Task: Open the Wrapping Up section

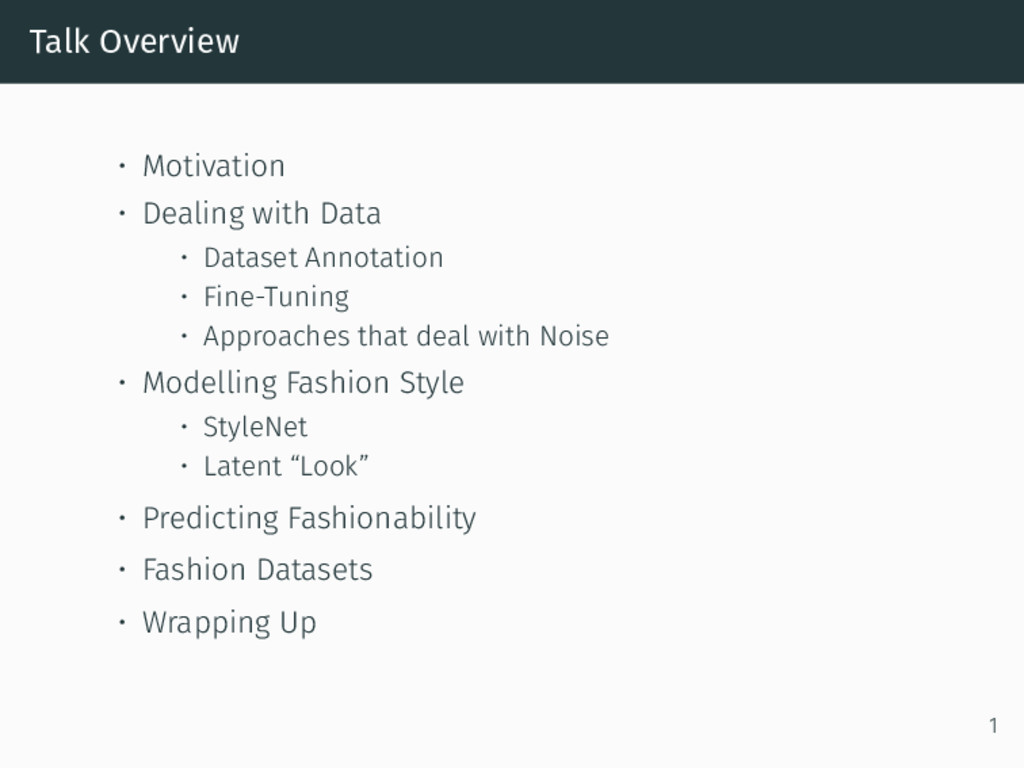Action: click(x=229, y=622)
